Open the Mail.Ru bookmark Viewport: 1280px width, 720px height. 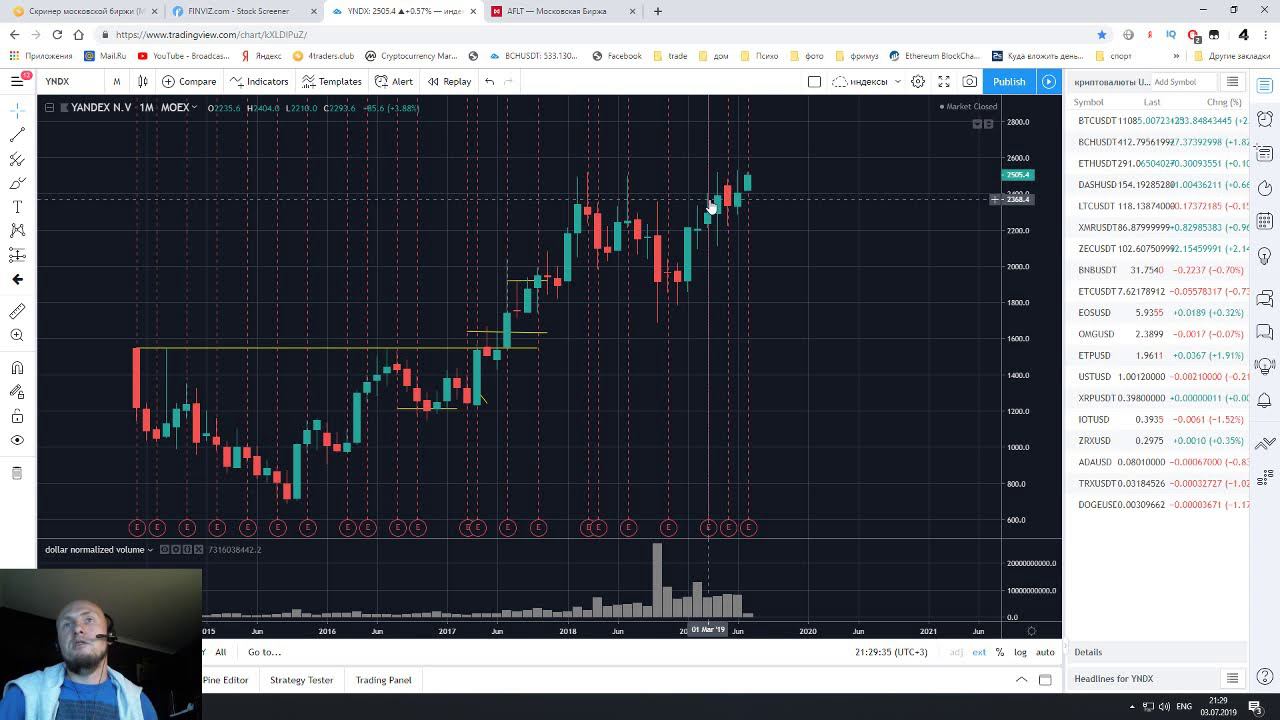(x=106, y=56)
